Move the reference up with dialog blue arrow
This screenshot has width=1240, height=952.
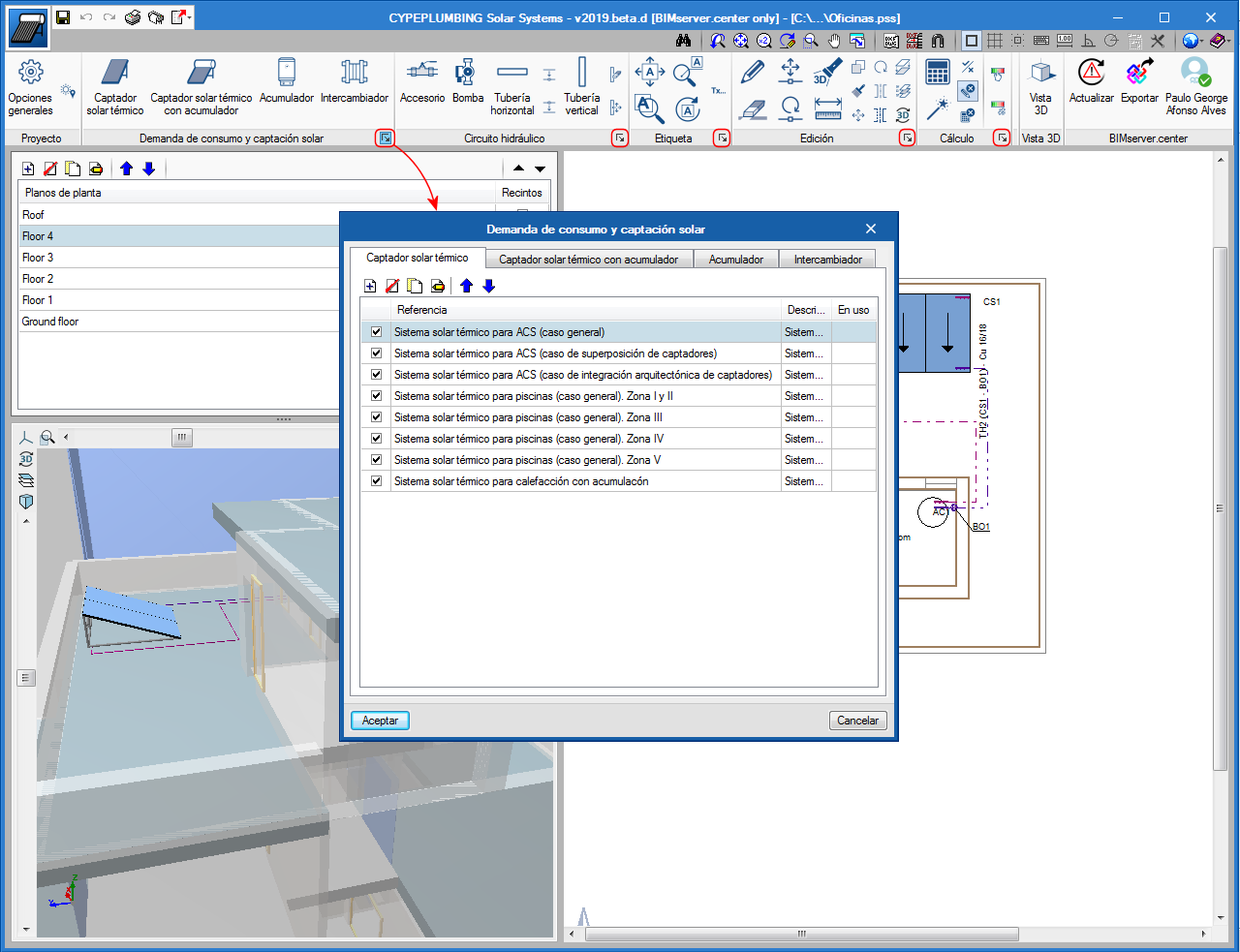pos(466,286)
